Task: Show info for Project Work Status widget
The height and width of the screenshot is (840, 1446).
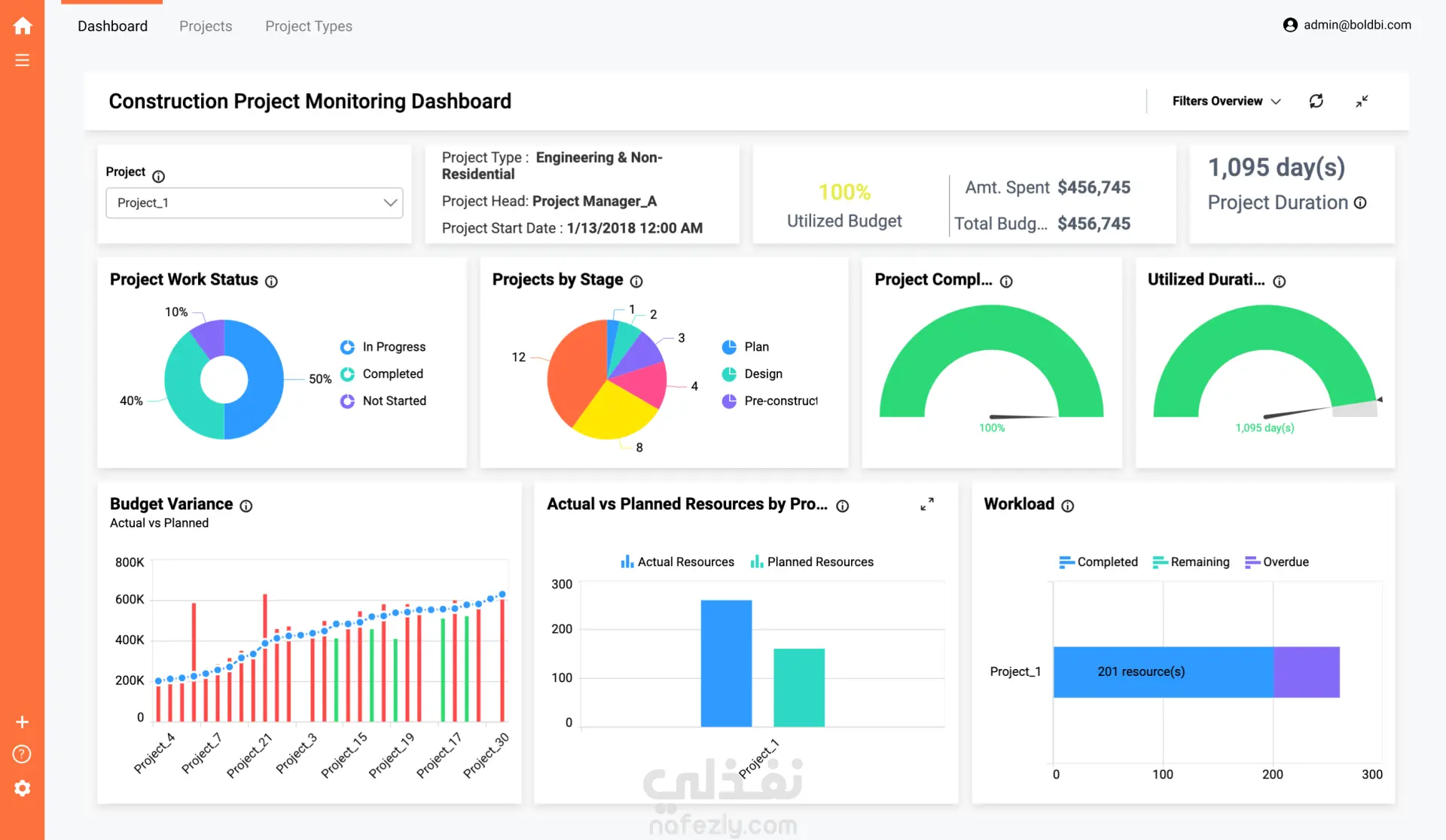Action: [x=272, y=281]
